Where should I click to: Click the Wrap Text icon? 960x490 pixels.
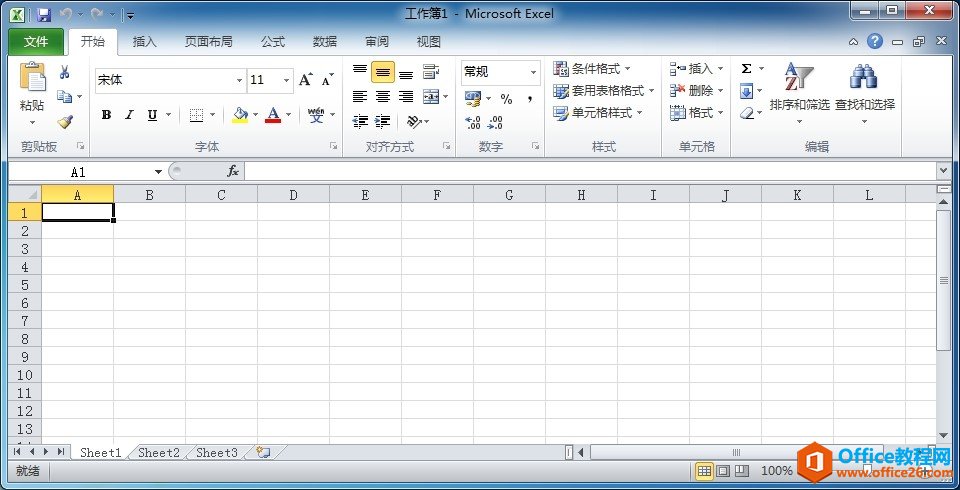pos(432,72)
